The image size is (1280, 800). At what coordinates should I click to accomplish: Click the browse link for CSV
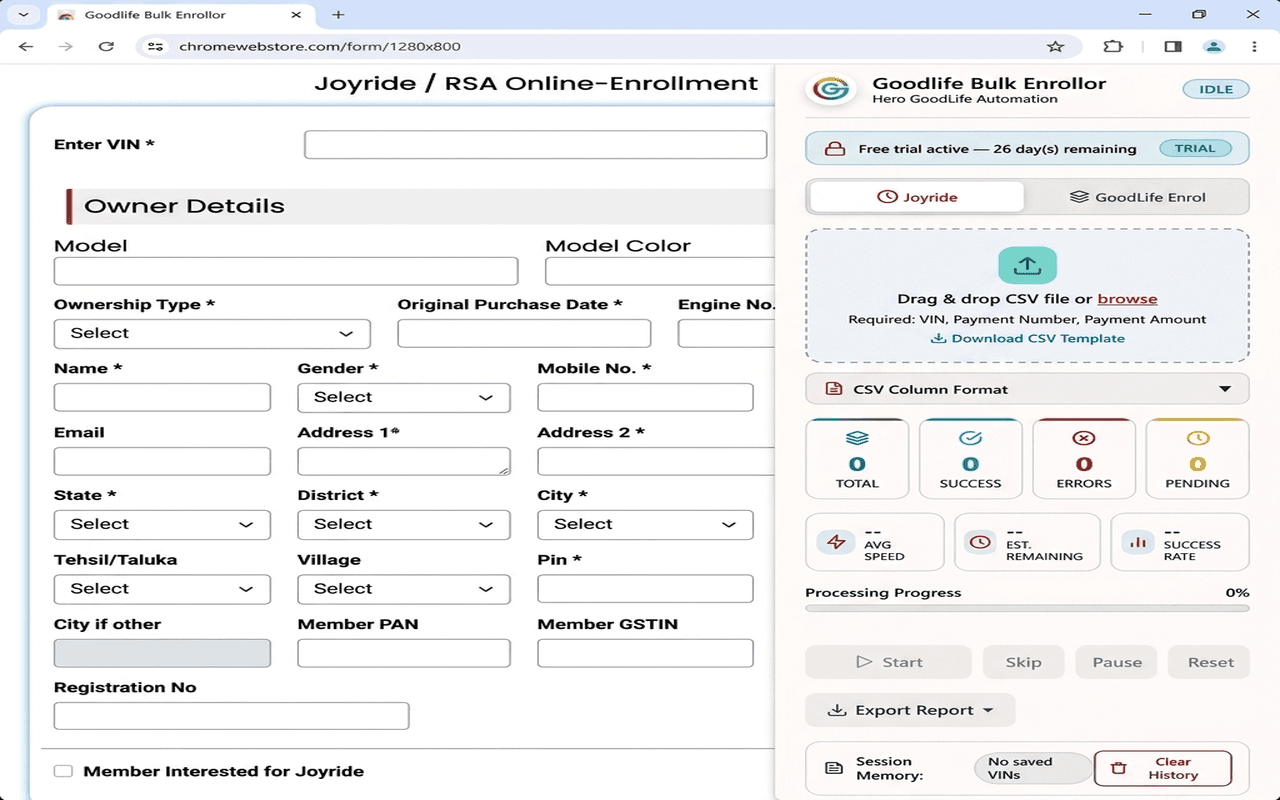(x=1127, y=299)
